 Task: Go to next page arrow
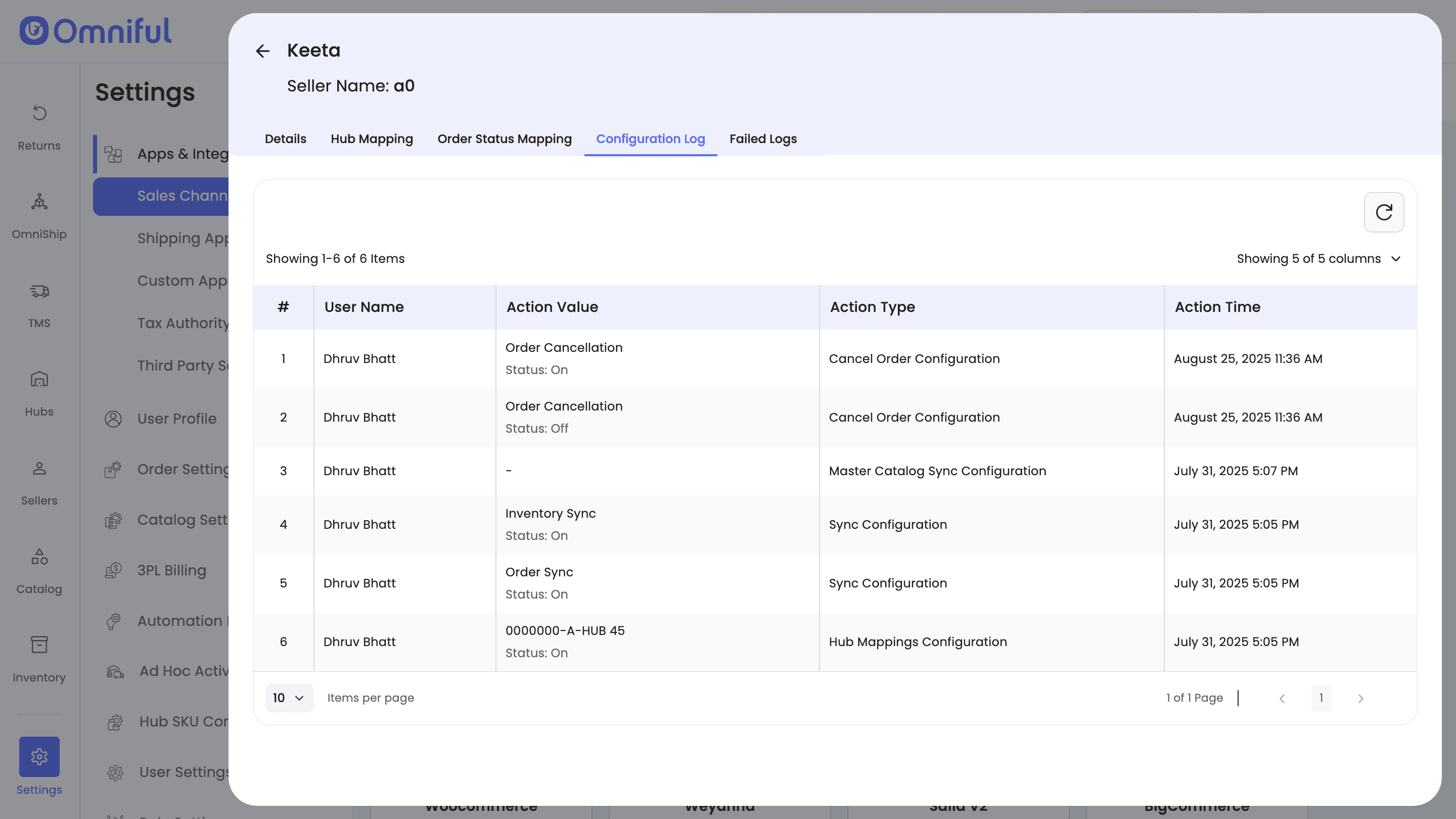[1360, 699]
